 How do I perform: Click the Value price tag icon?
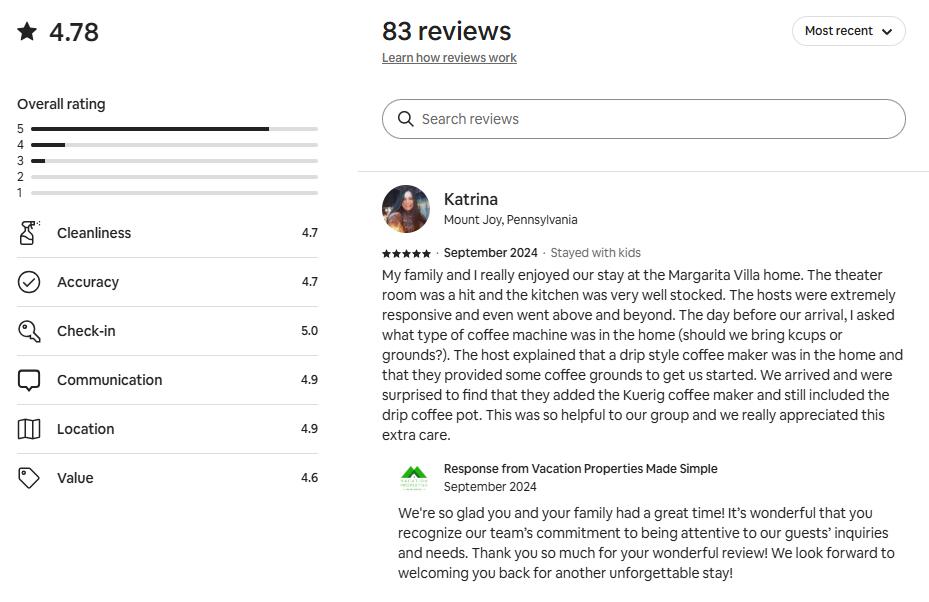29,478
